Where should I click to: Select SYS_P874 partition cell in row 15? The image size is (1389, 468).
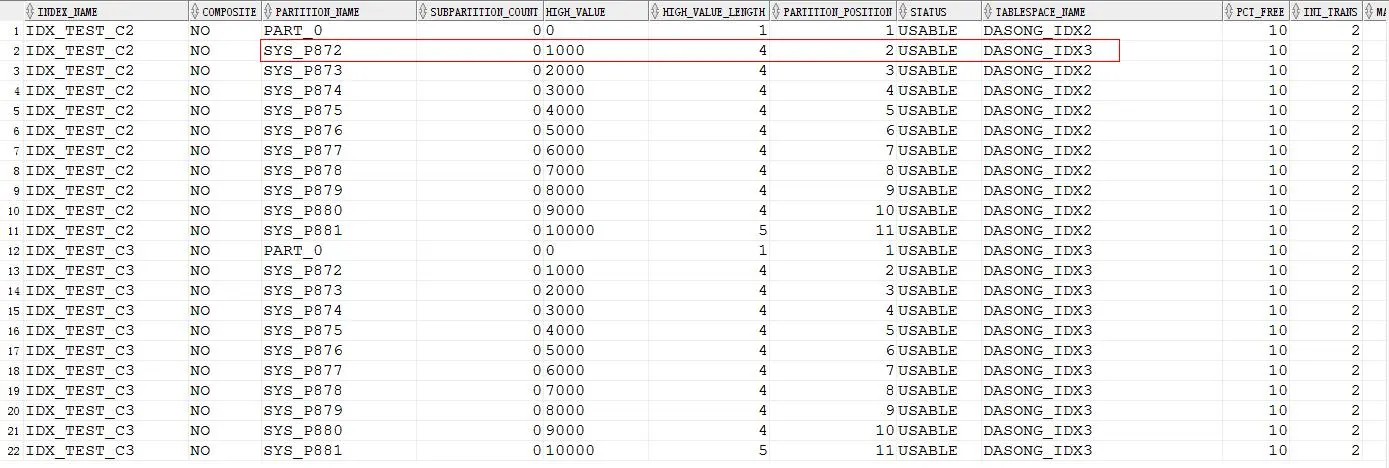click(x=338, y=311)
